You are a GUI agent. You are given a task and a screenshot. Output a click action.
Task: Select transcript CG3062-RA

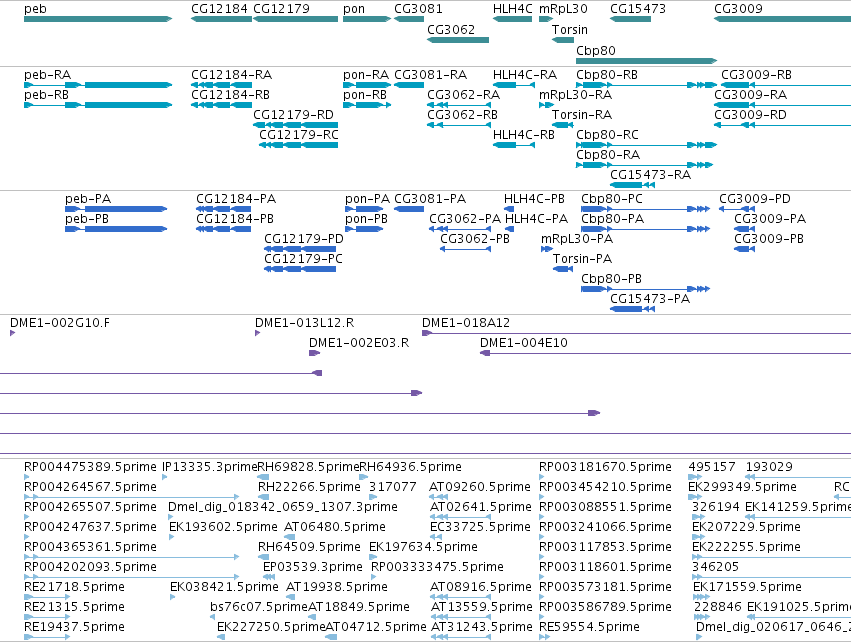coord(463,94)
